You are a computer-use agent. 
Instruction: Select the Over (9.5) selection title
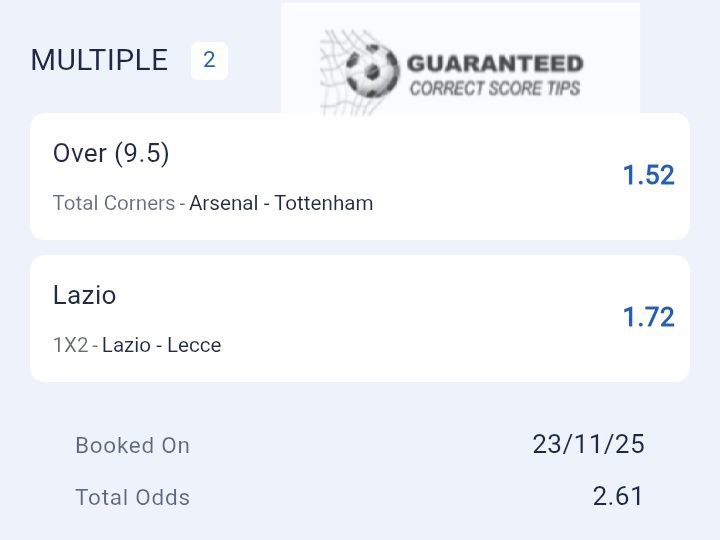point(111,153)
